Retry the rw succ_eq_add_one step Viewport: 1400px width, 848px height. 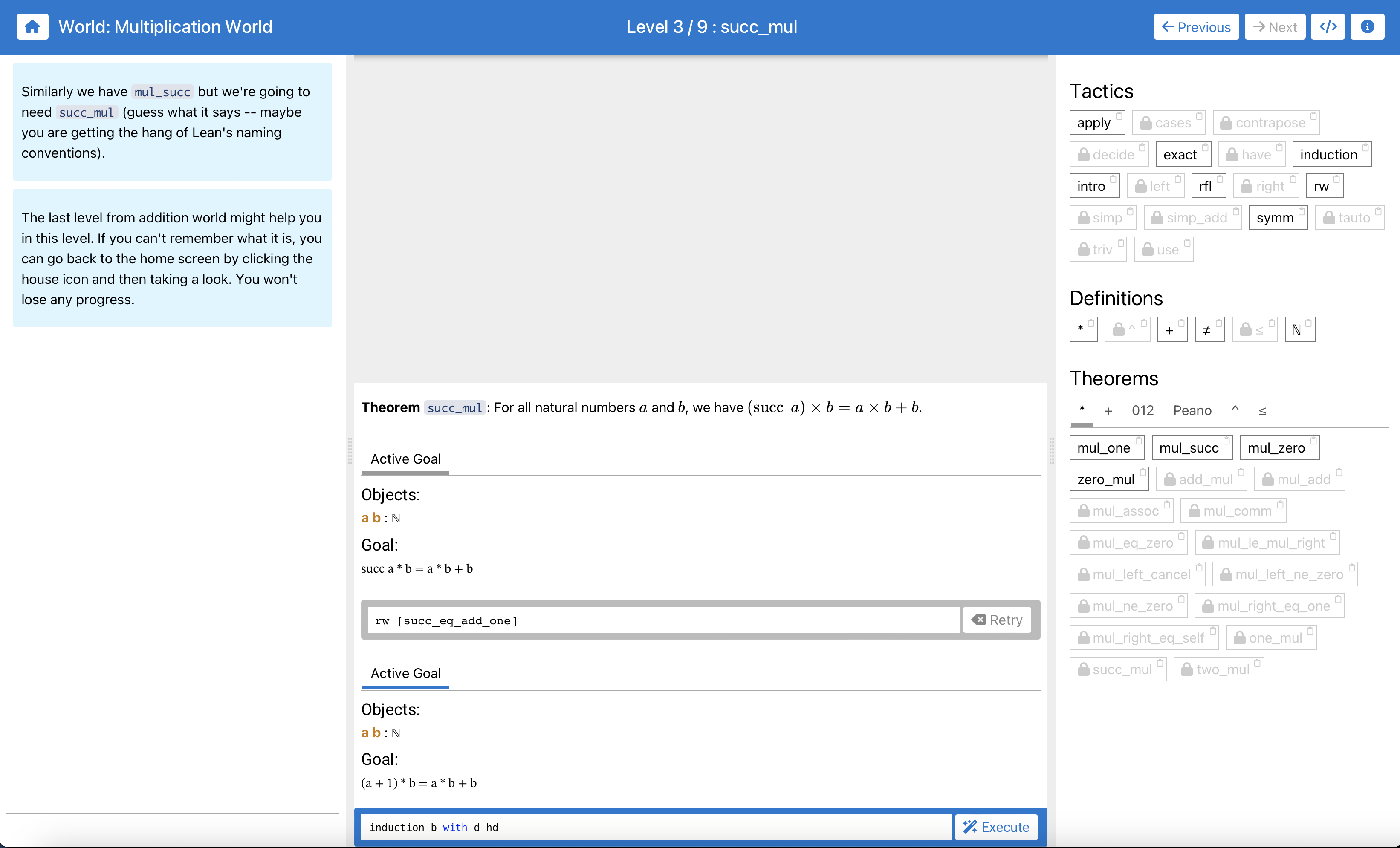click(x=997, y=620)
